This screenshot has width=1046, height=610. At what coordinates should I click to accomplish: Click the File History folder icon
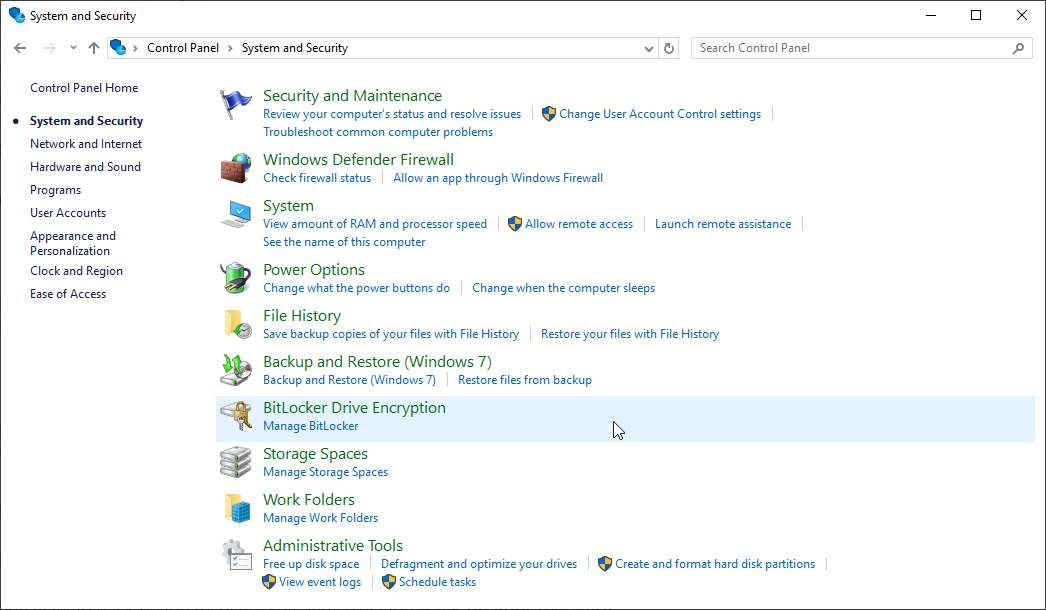(236, 323)
